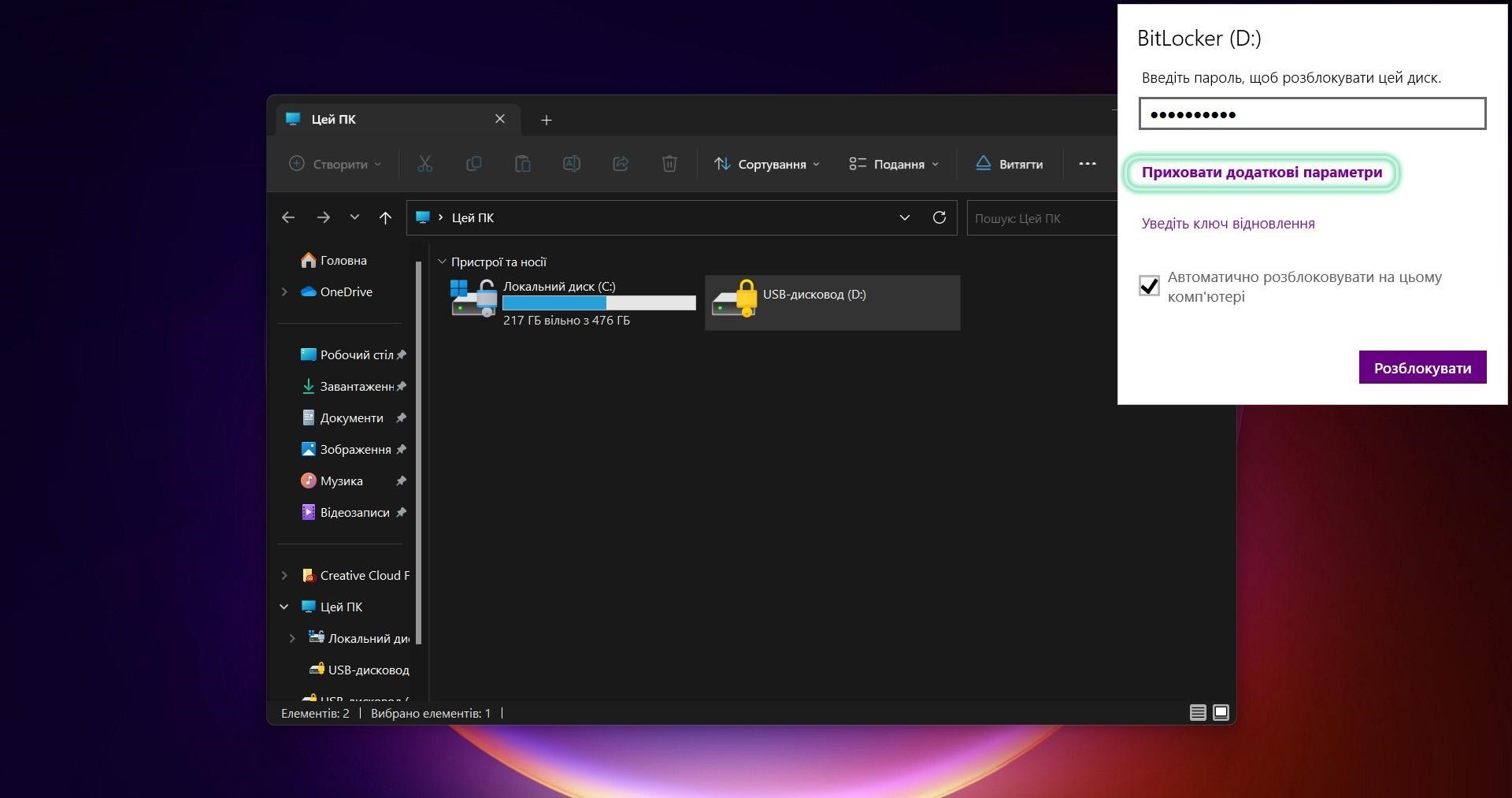The height and width of the screenshot is (798, 1512).
Task: Click the Share icon in toolbar
Action: (621, 164)
